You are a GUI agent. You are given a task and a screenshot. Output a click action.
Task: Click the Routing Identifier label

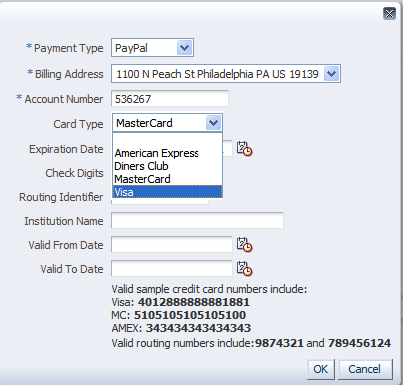click(61, 197)
